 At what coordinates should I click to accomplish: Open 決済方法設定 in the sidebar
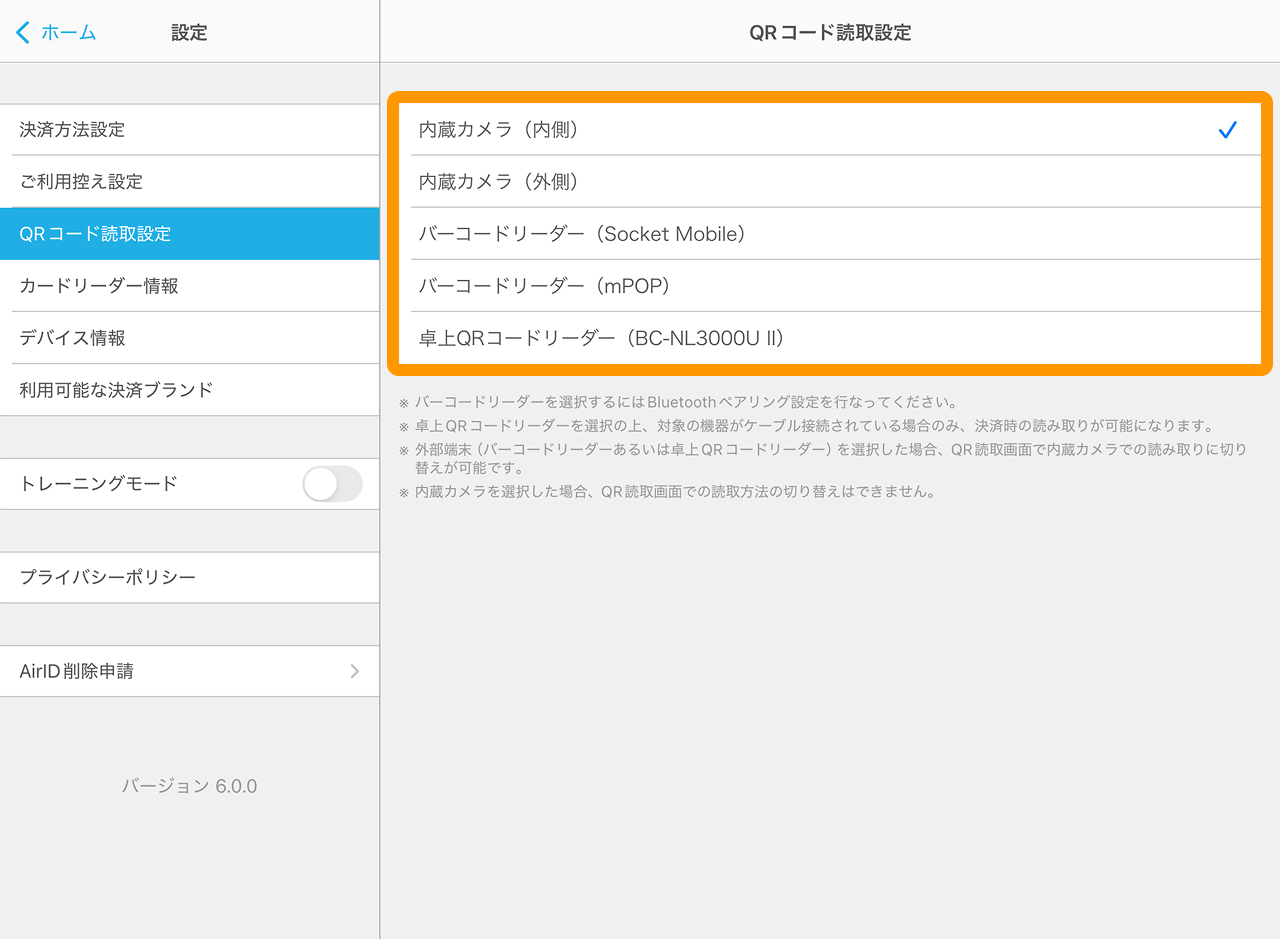72,130
